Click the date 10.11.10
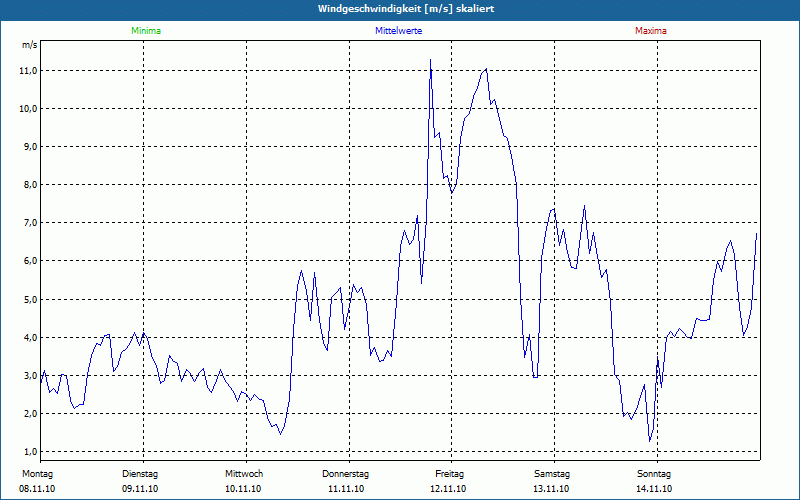This screenshot has height=500, width=800. pyautogui.click(x=243, y=489)
